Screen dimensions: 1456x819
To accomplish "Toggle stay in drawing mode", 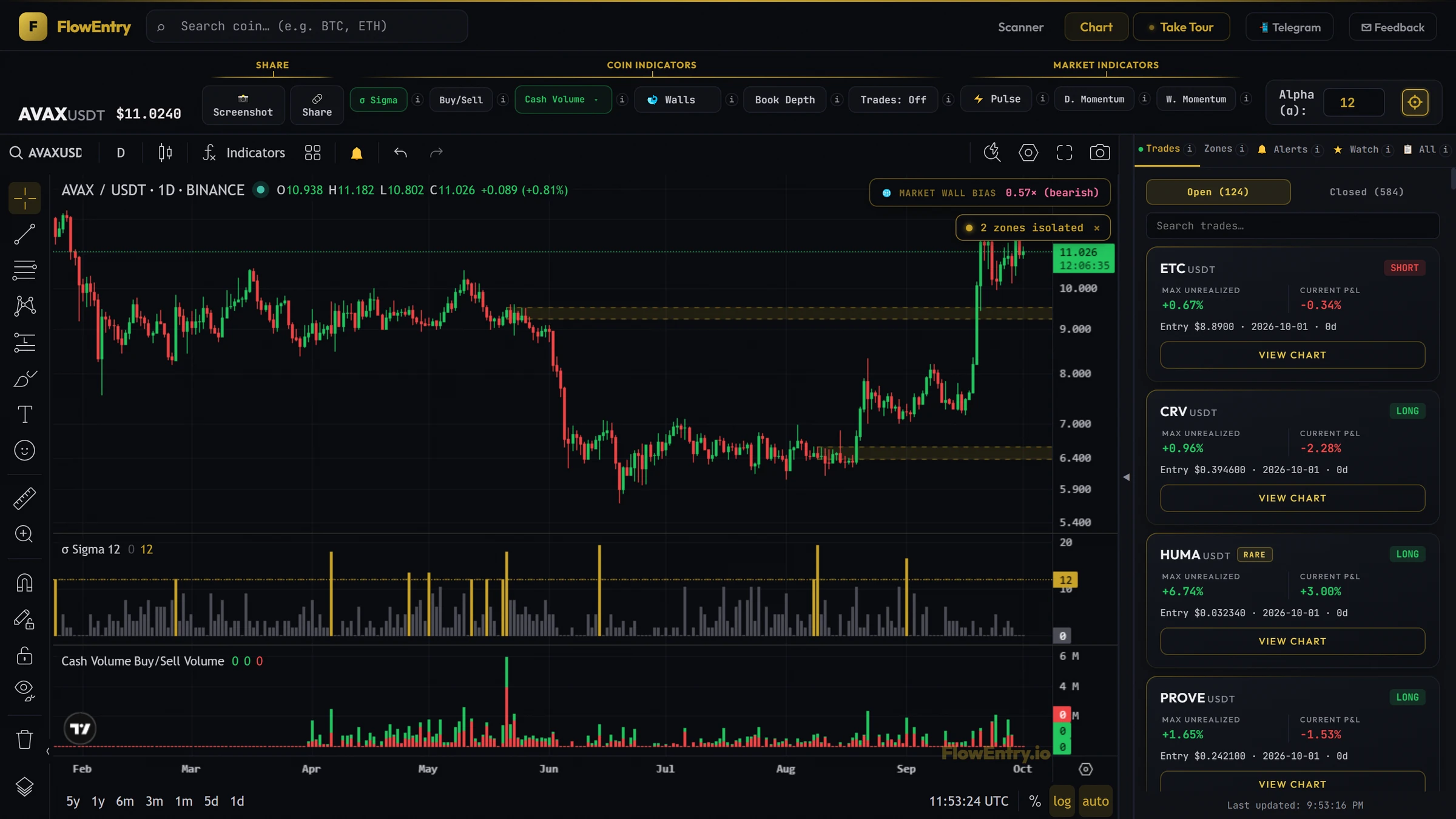I will click(24, 619).
